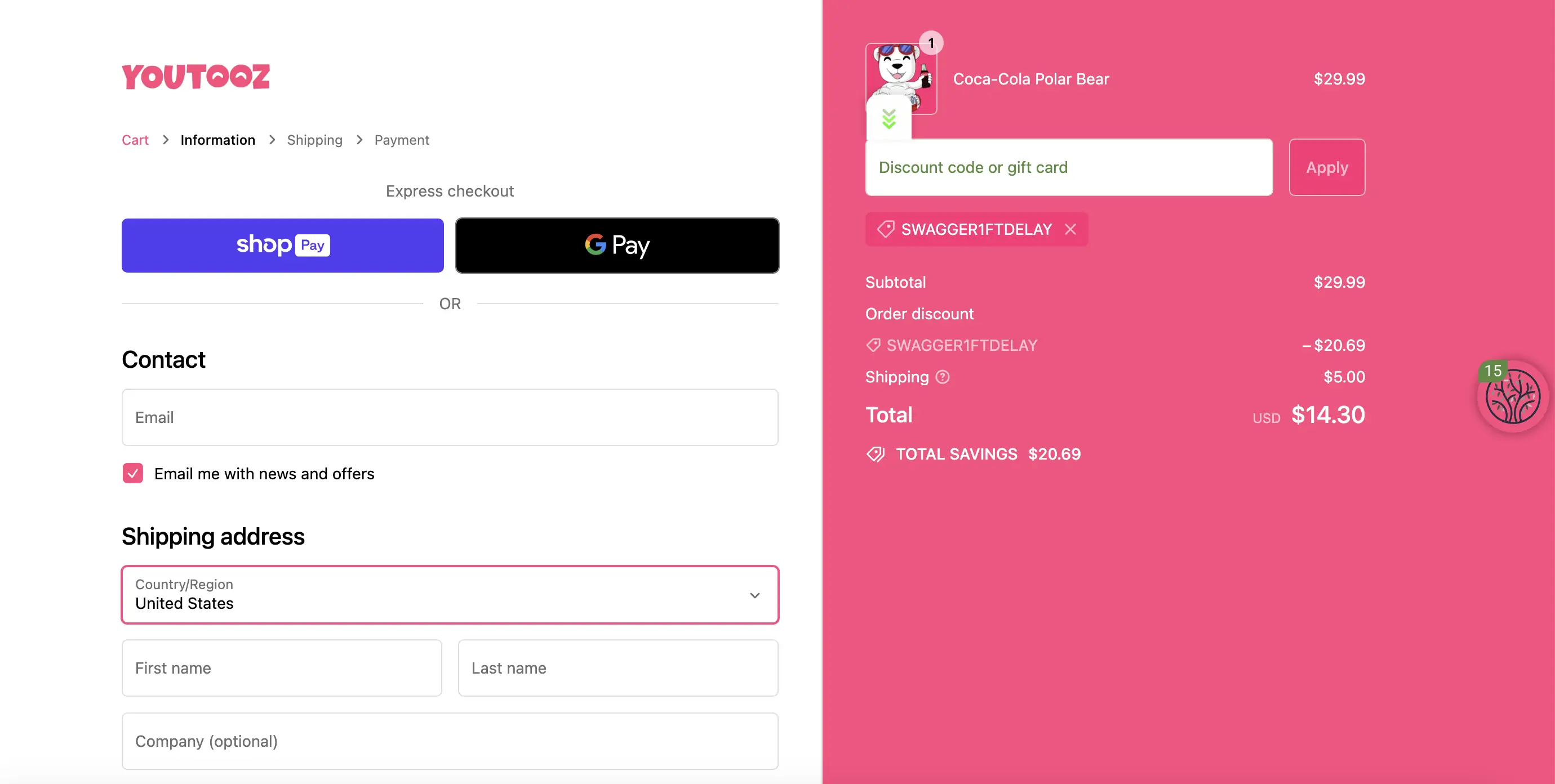
Task: Focus the Discount code or gift card field
Action: [1069, 167]
